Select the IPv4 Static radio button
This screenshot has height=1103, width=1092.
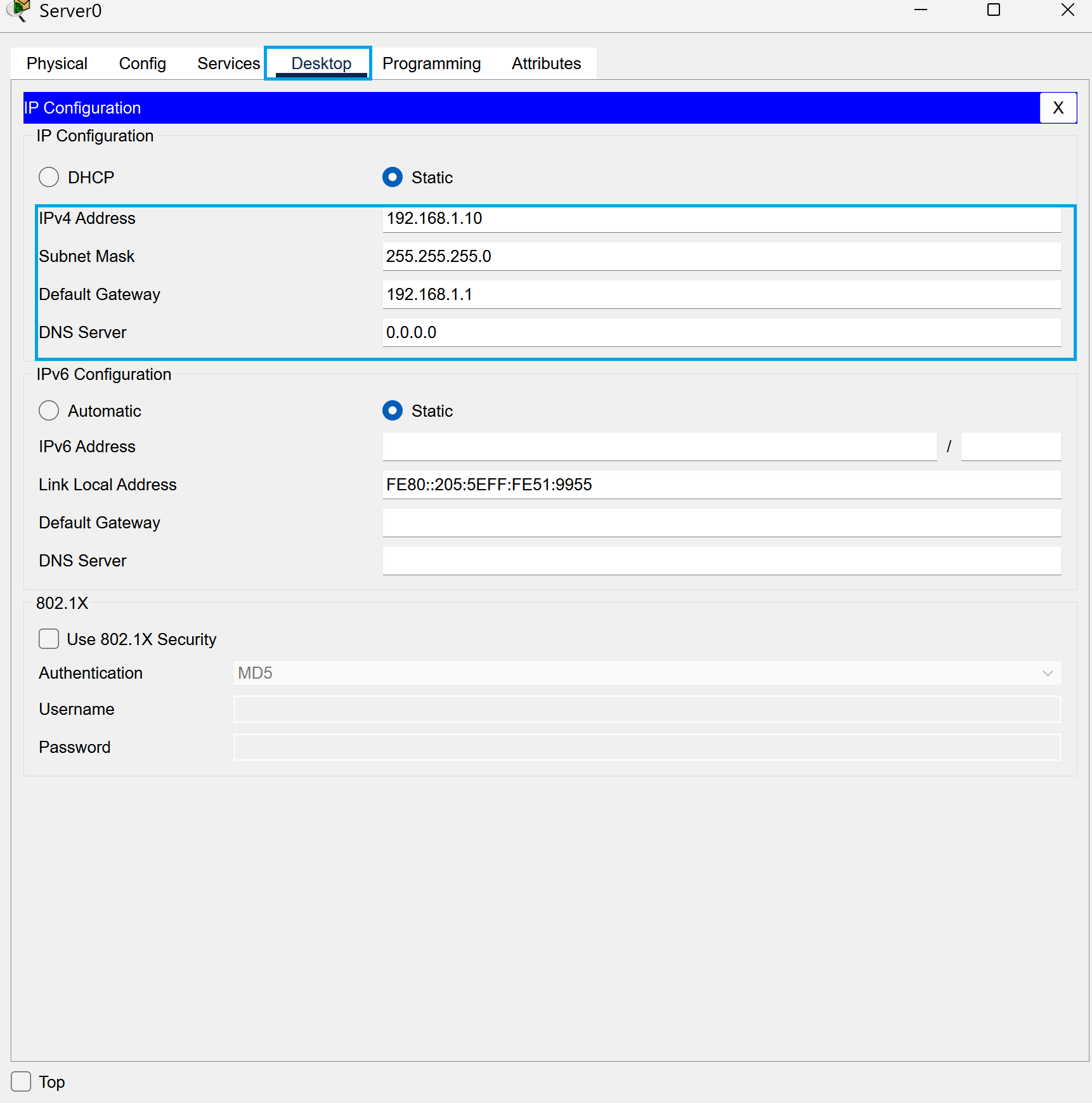(393, 177)
